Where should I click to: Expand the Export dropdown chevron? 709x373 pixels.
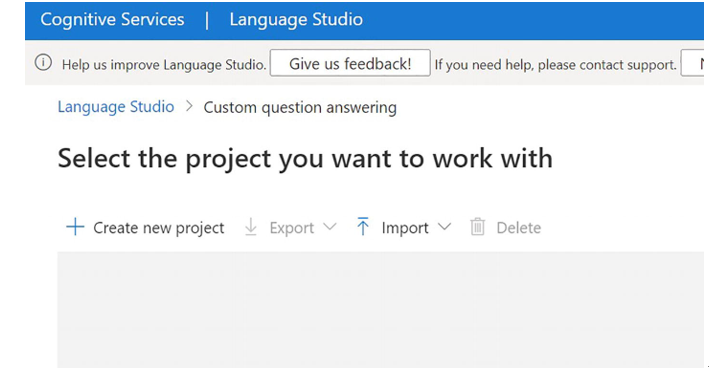pyautogui.click(x=330, y=227)
